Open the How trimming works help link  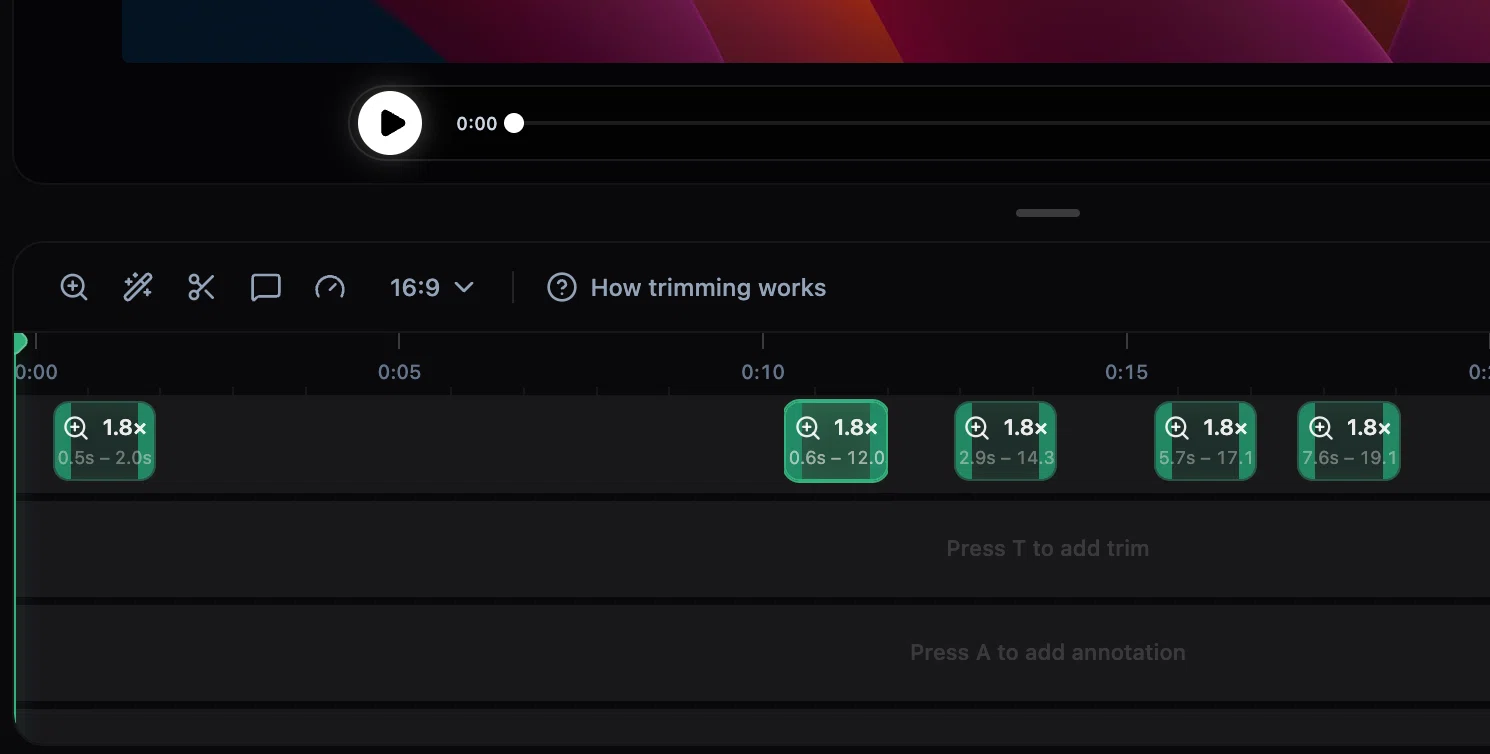pyautogui.click(x=686, y=288)
